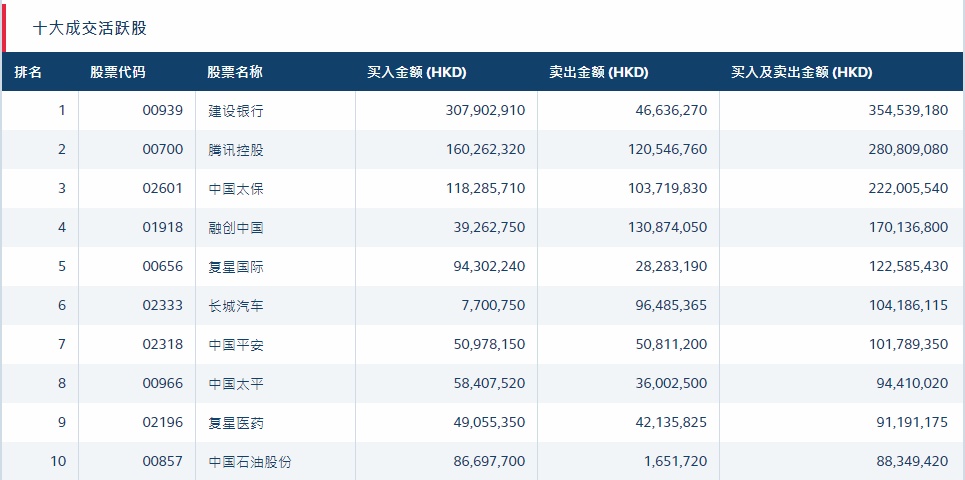Select 腾讯控股 stock name
Viewport: 965px width, 480px height.
(x=236, y=150)
